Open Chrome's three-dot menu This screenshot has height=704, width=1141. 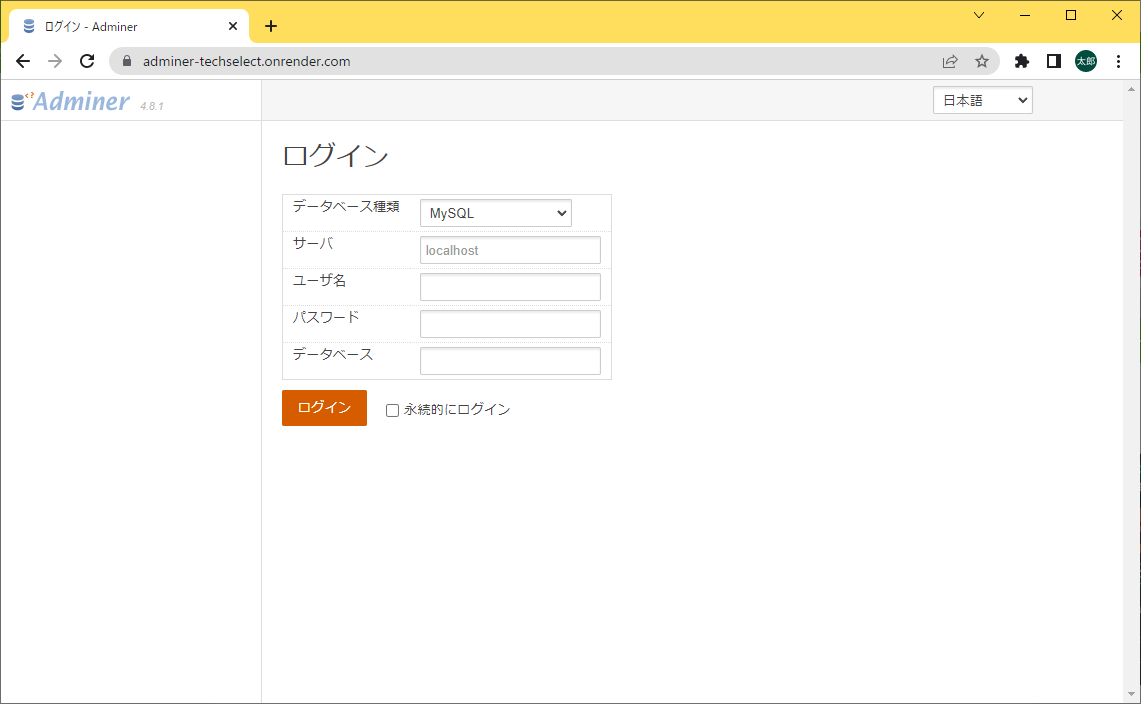[1118, 61]
